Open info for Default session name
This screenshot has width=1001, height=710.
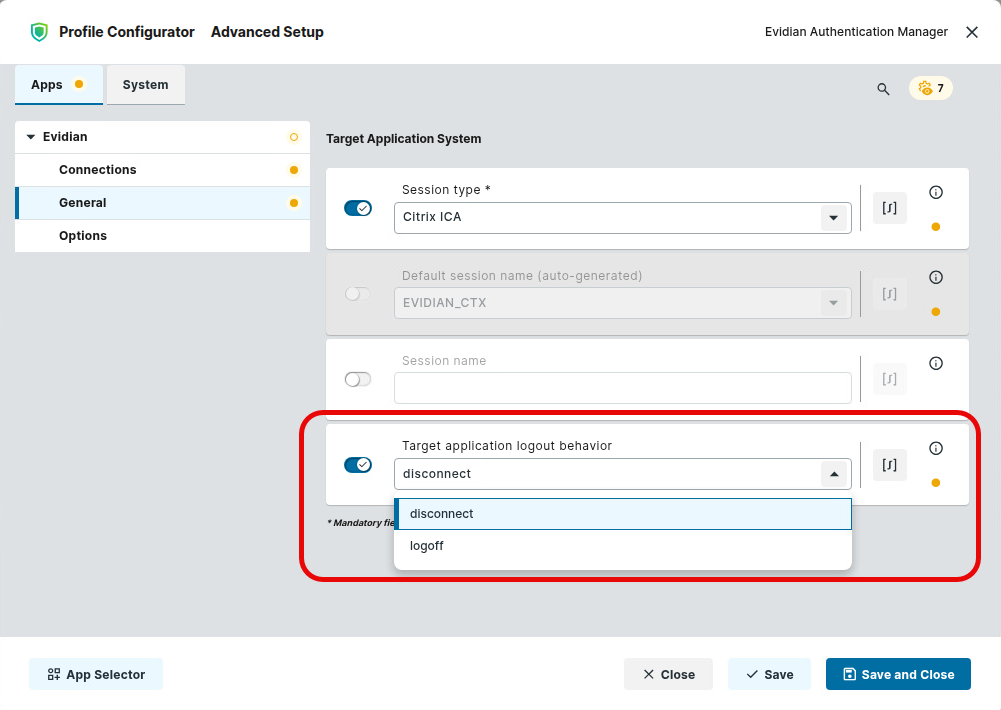(936, 277)
